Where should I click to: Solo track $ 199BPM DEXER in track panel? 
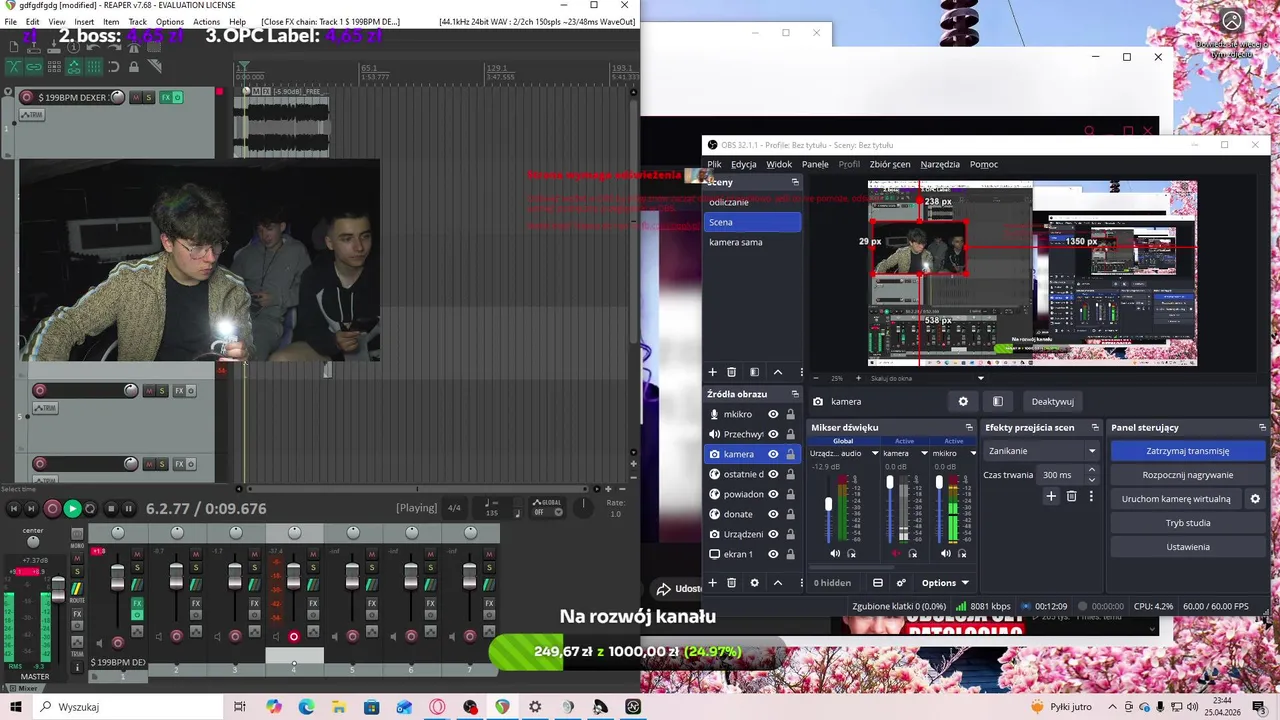tap(149, 97)
